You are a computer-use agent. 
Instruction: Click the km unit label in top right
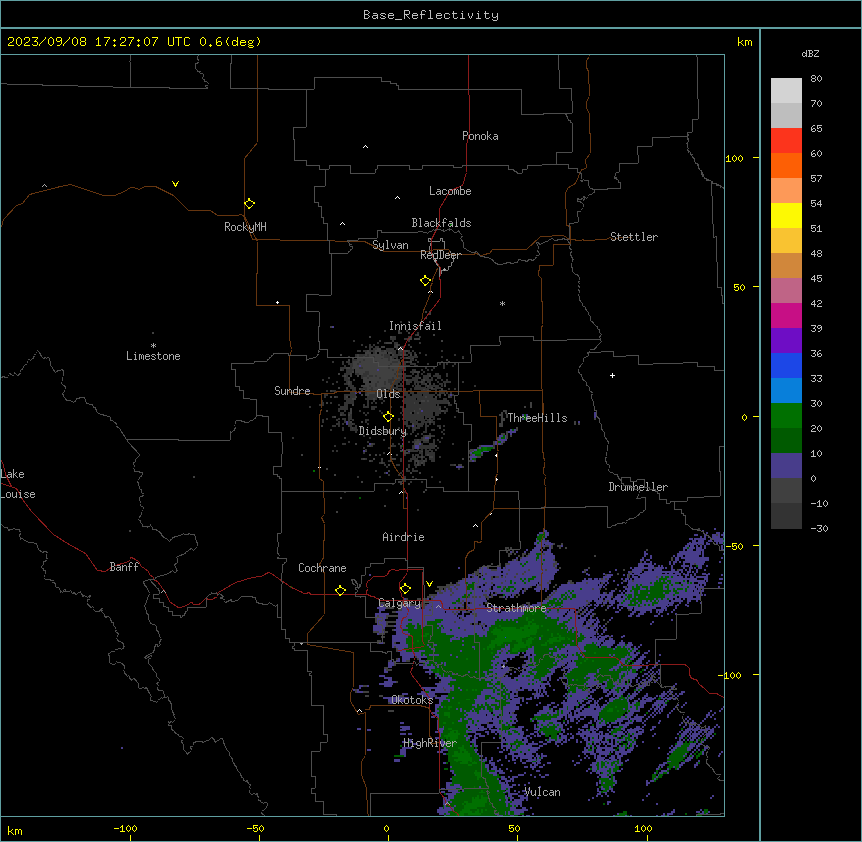pyautogui.click(x=745, y=42)
